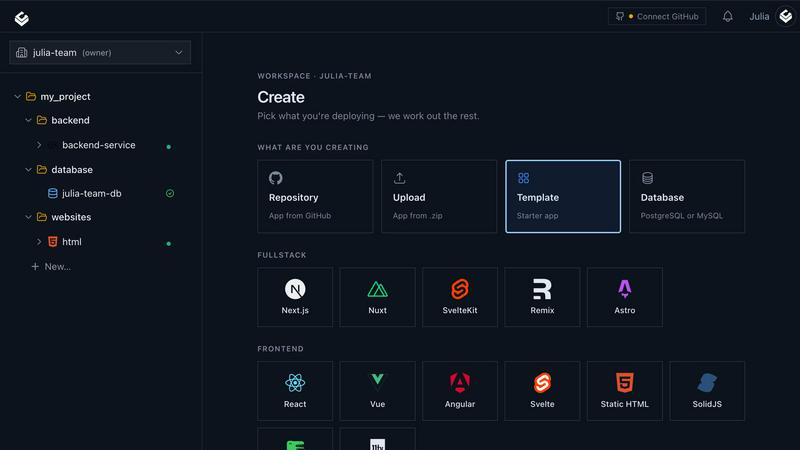The image size is (800, 450).
Task: Click the app logo in top-left corner
Action: tap(21, 18)
